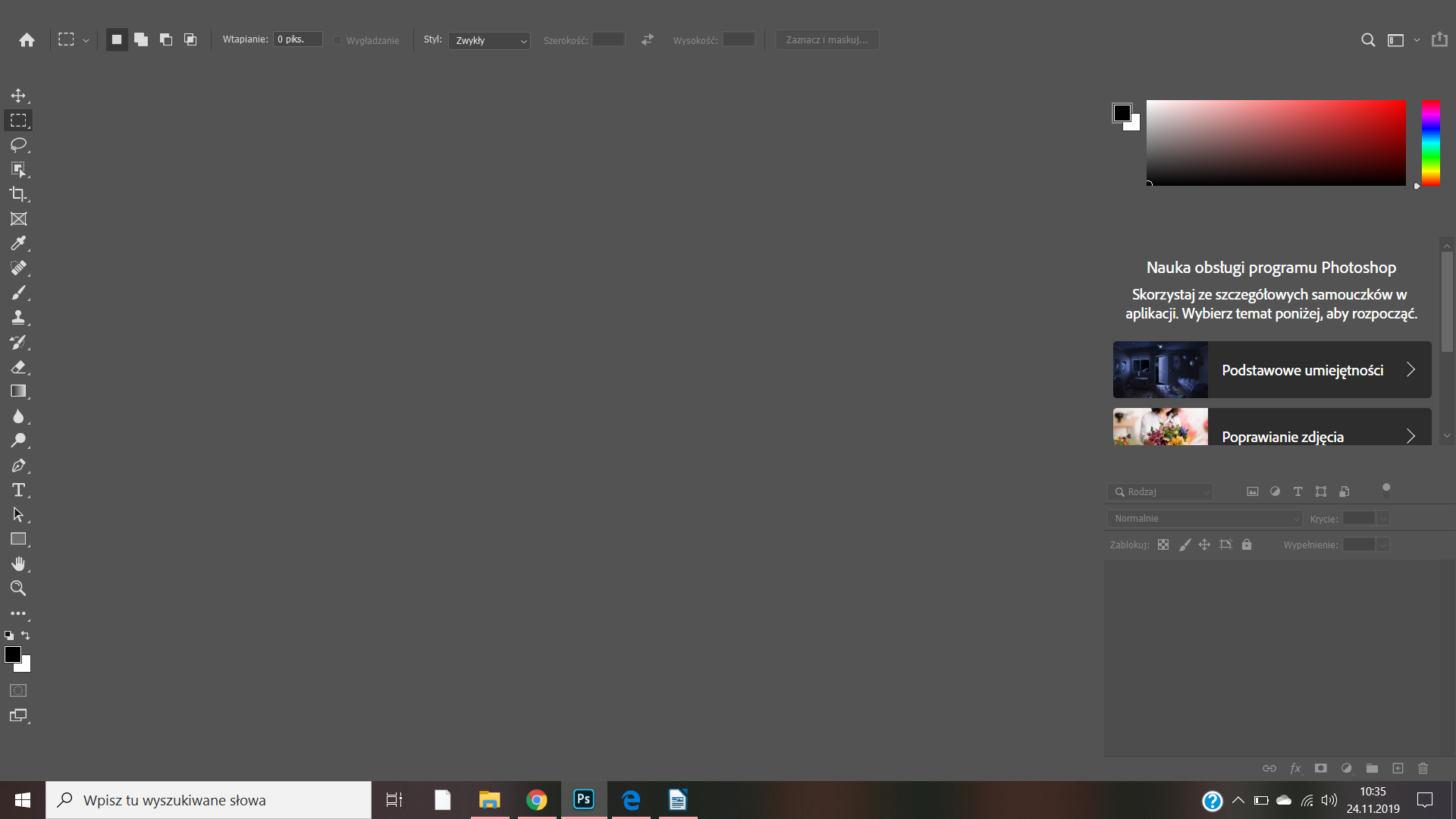Viewport: 1456px width, 819px height.
Task: Add a layer style using the fx icon
Action: pos(1295,768)
